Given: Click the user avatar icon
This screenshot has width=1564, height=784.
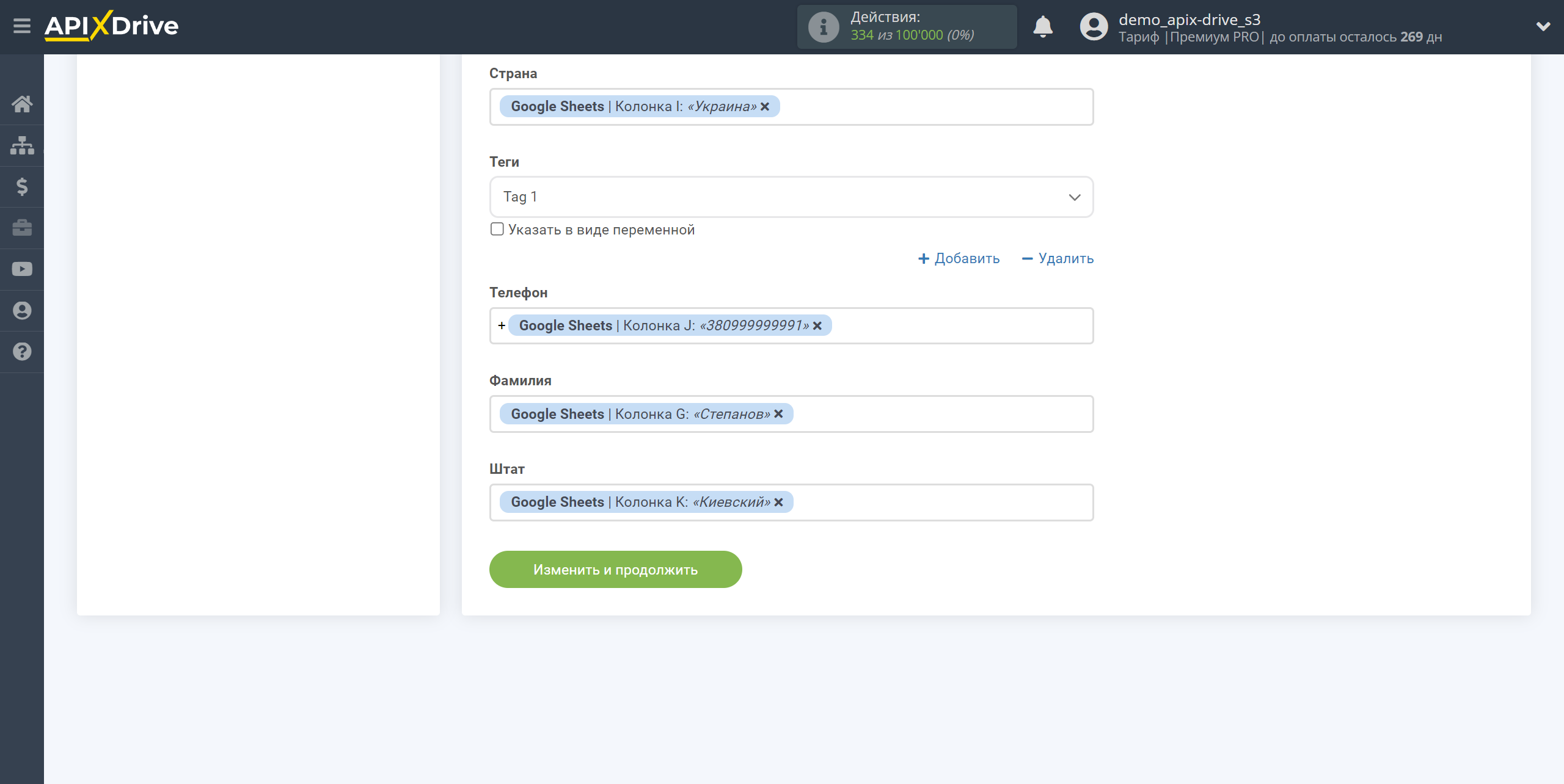Looking at the screenshot, I should click(x=1094, y=27).
